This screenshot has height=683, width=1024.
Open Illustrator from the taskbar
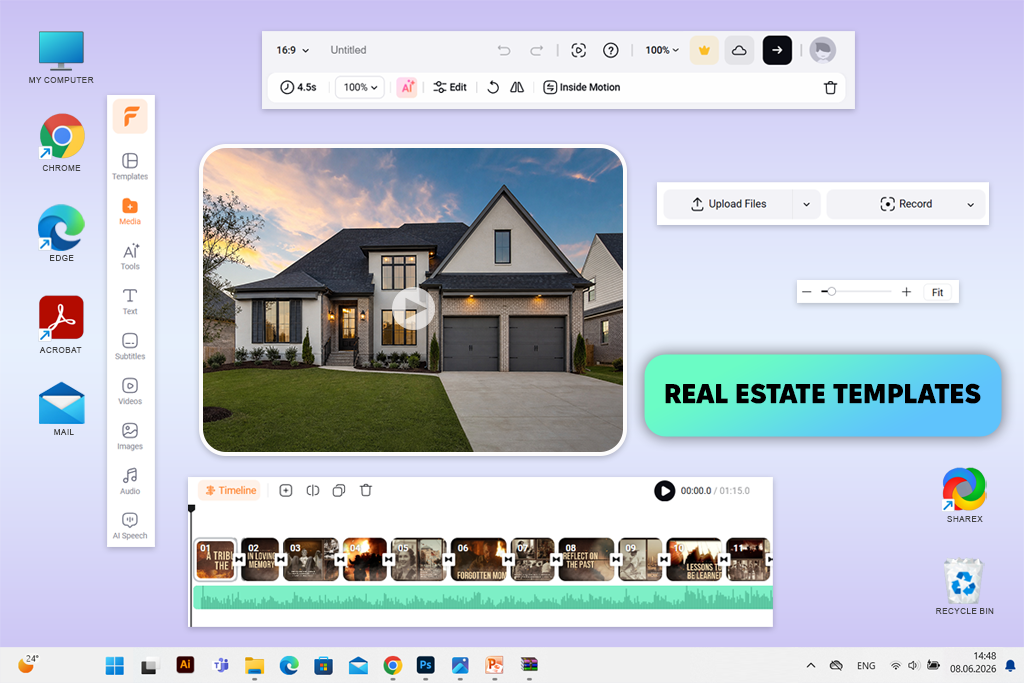(x=185, y=665)
